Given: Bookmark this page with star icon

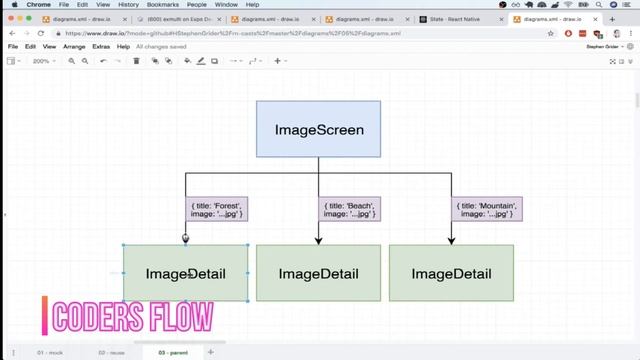Looking at the screenshot, I should [551, 33].
